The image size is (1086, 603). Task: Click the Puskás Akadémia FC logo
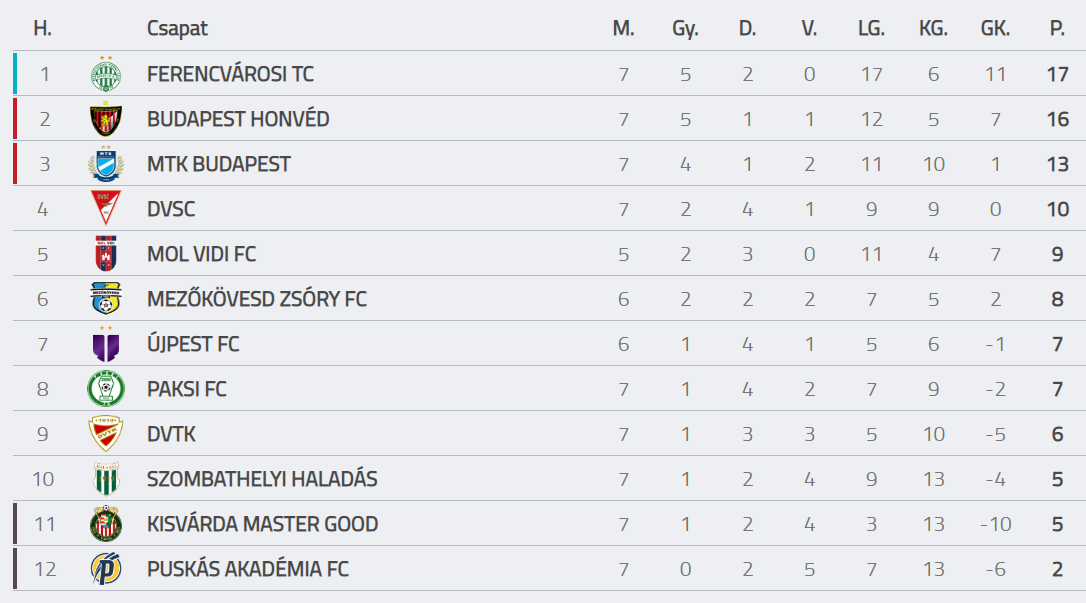tap(106, 568)
